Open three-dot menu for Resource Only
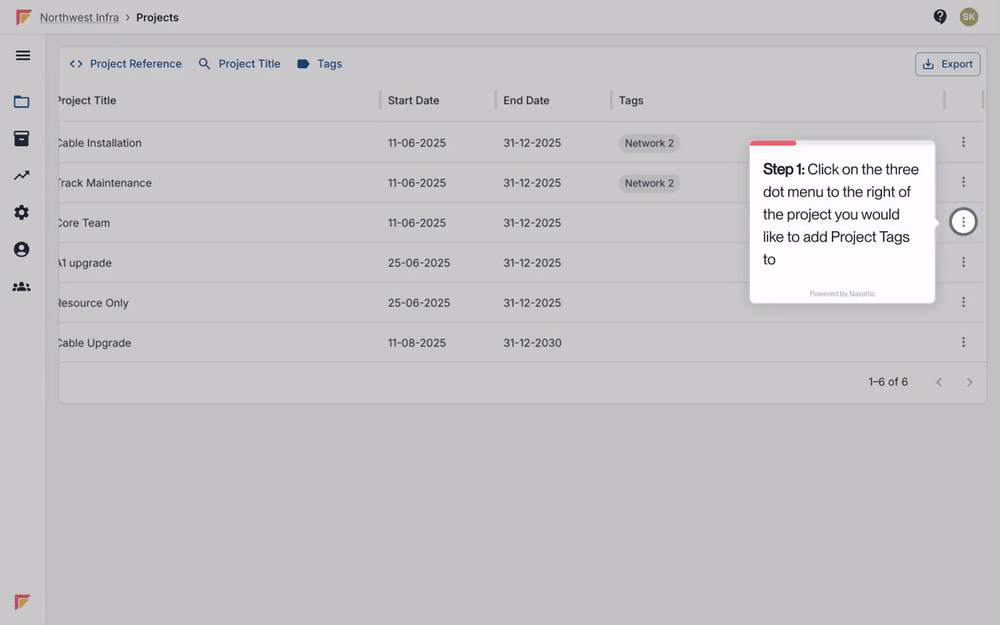Screen dimensions: 1000x625 point(963,302)
